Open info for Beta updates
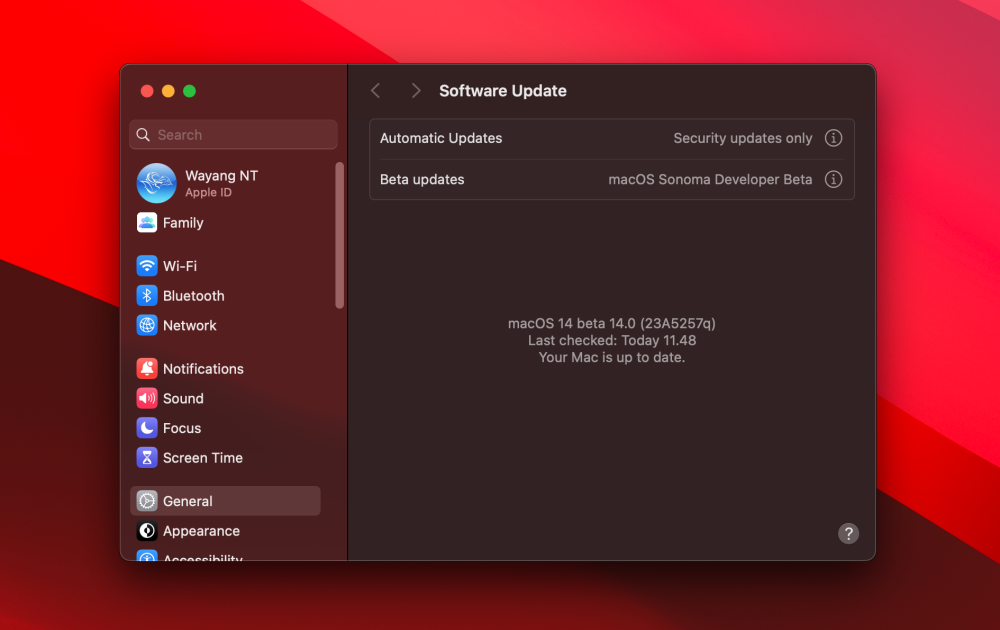Screen dimensions: 1000x630 833,179
